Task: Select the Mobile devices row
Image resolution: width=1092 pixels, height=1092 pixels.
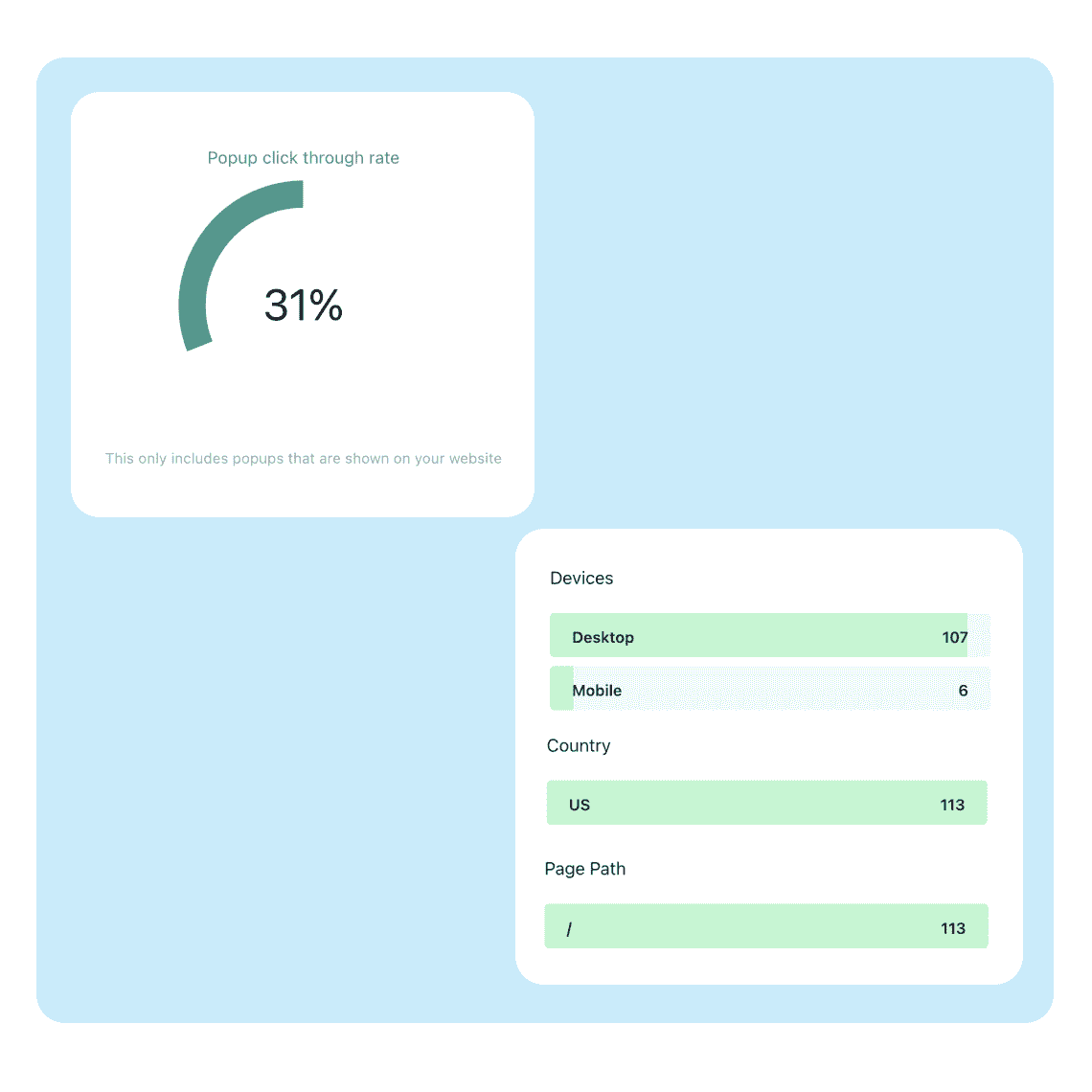Action: click(769, 689)
